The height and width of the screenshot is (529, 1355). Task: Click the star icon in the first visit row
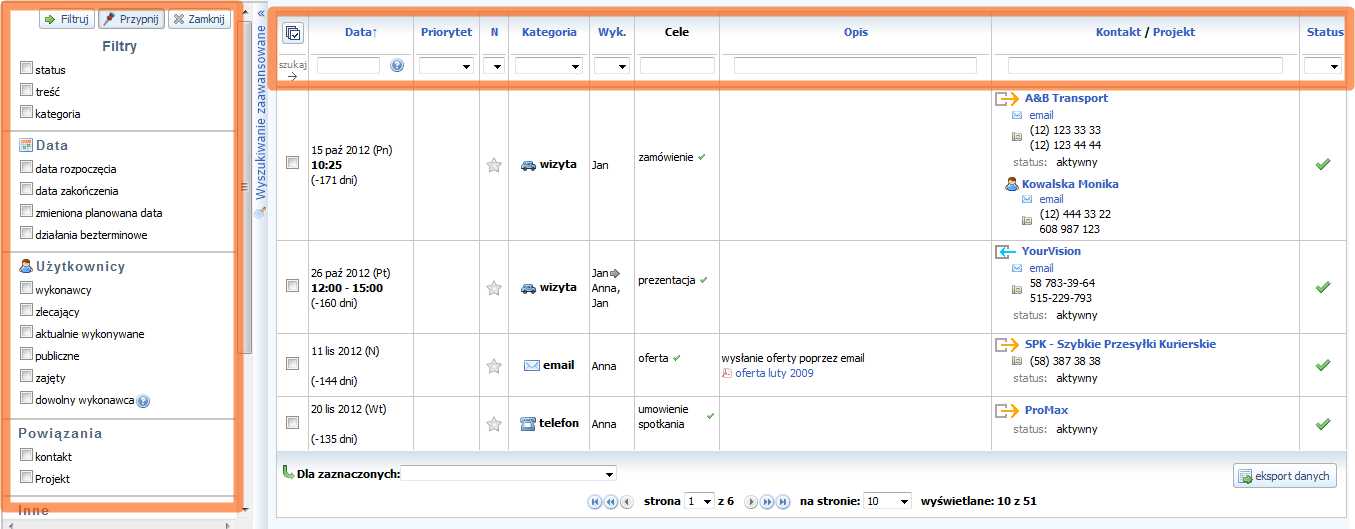point(493,166)
